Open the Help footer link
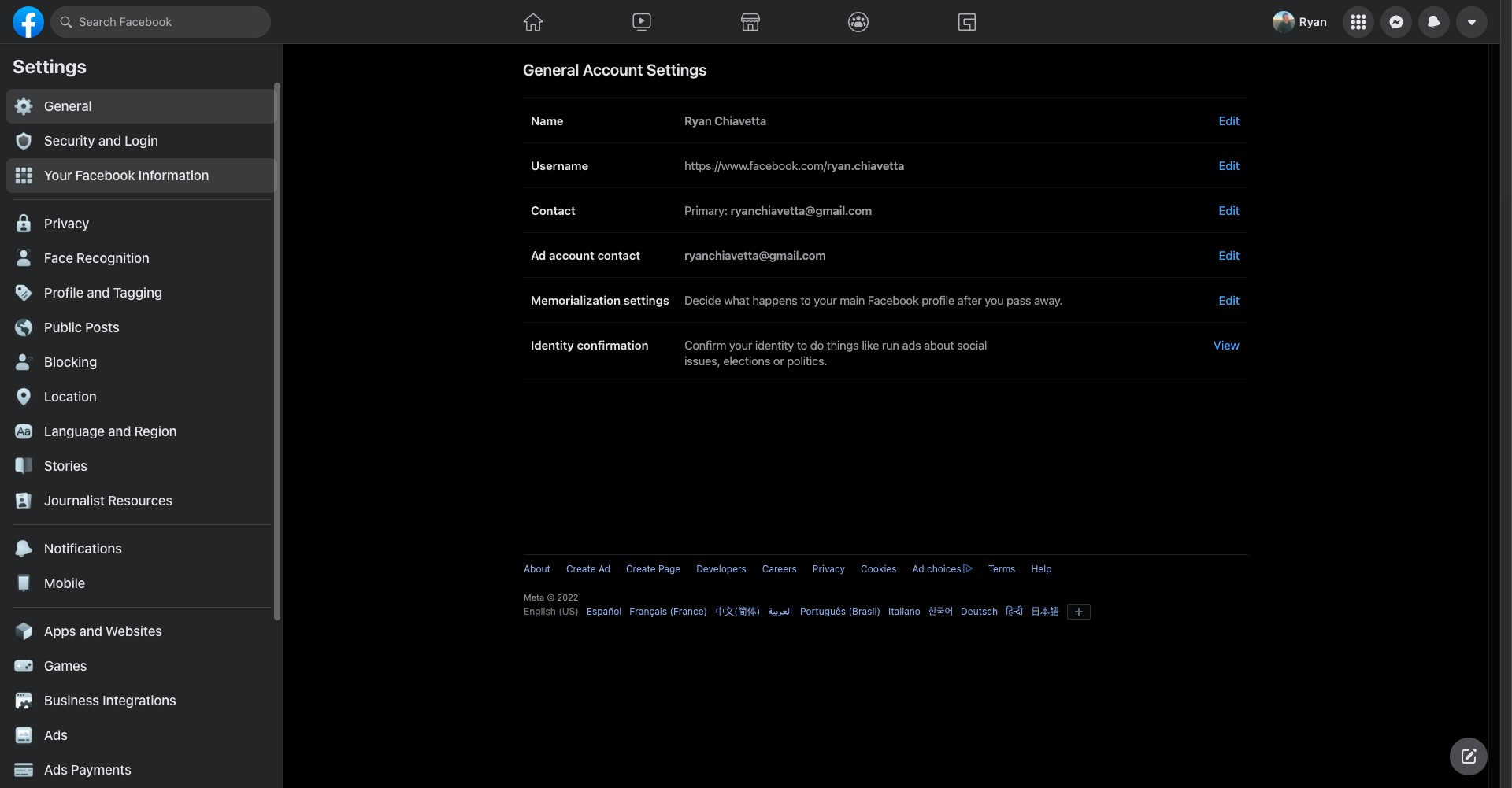The width and height of the screenshot is (1512, 788). 1041,569
